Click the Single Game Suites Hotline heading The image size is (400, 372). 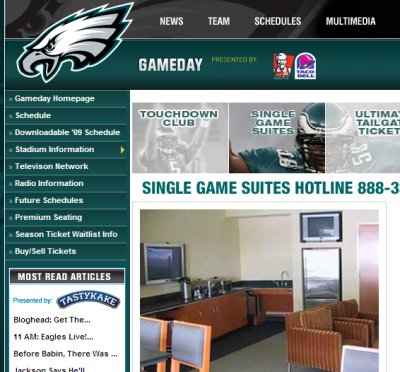click(x=271, y=188)
